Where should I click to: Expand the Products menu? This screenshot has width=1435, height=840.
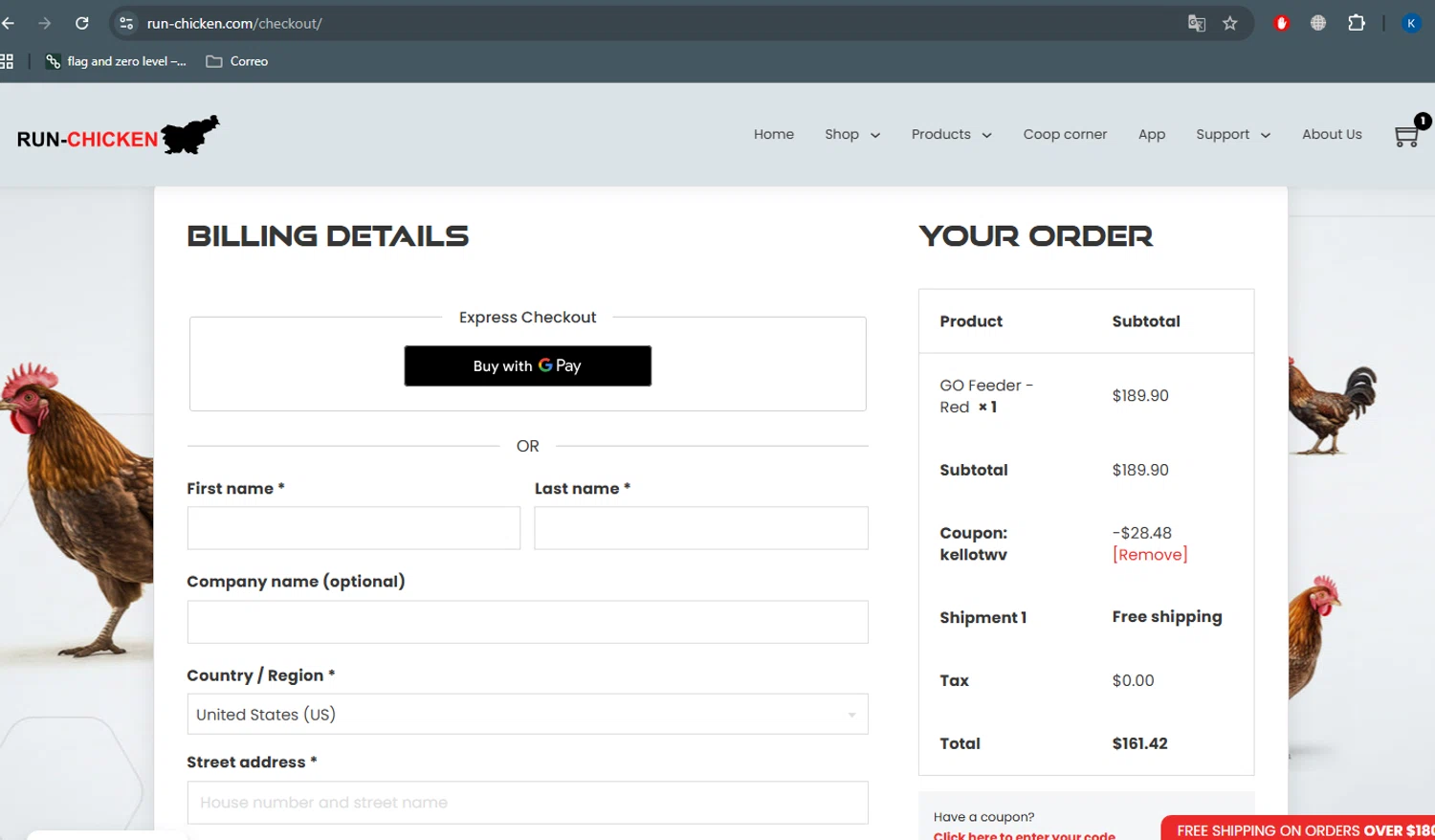[x=952, y=134]
